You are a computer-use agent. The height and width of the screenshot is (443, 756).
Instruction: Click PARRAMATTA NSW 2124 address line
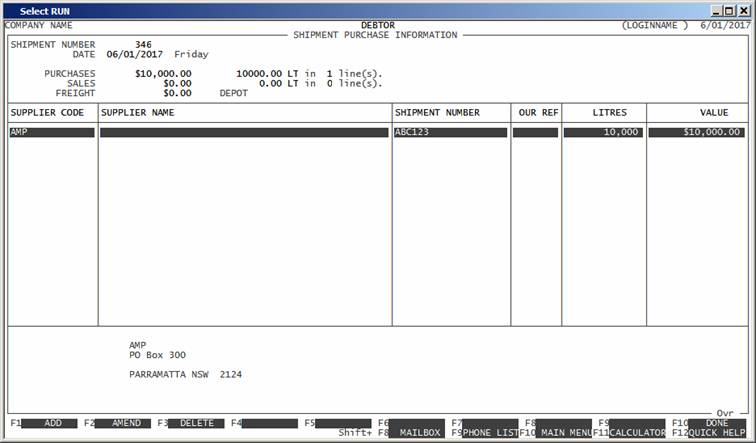pyautogui.click(x=185, y=375)
